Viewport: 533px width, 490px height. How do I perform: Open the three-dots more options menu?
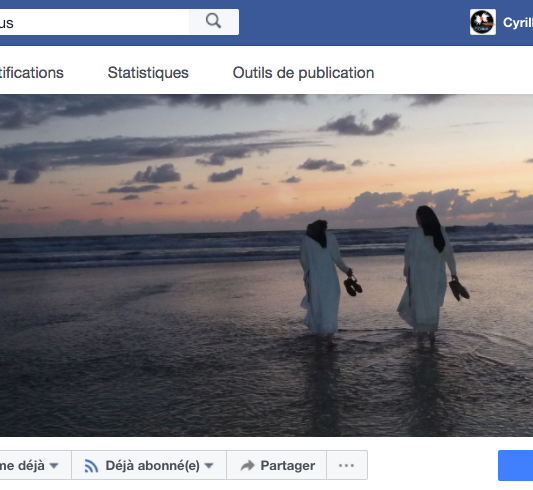pyautogui.click(x=347, y=465)
